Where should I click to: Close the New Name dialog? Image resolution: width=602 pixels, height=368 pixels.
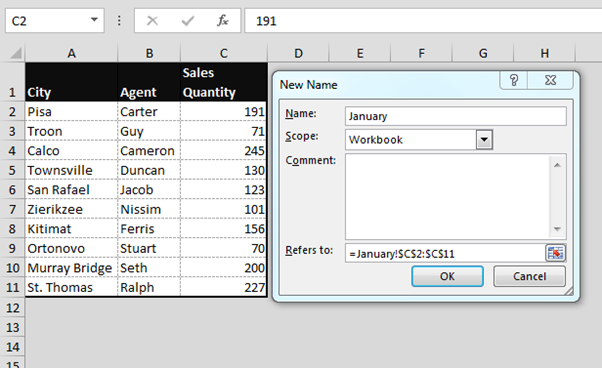click(x=550, y=80)
